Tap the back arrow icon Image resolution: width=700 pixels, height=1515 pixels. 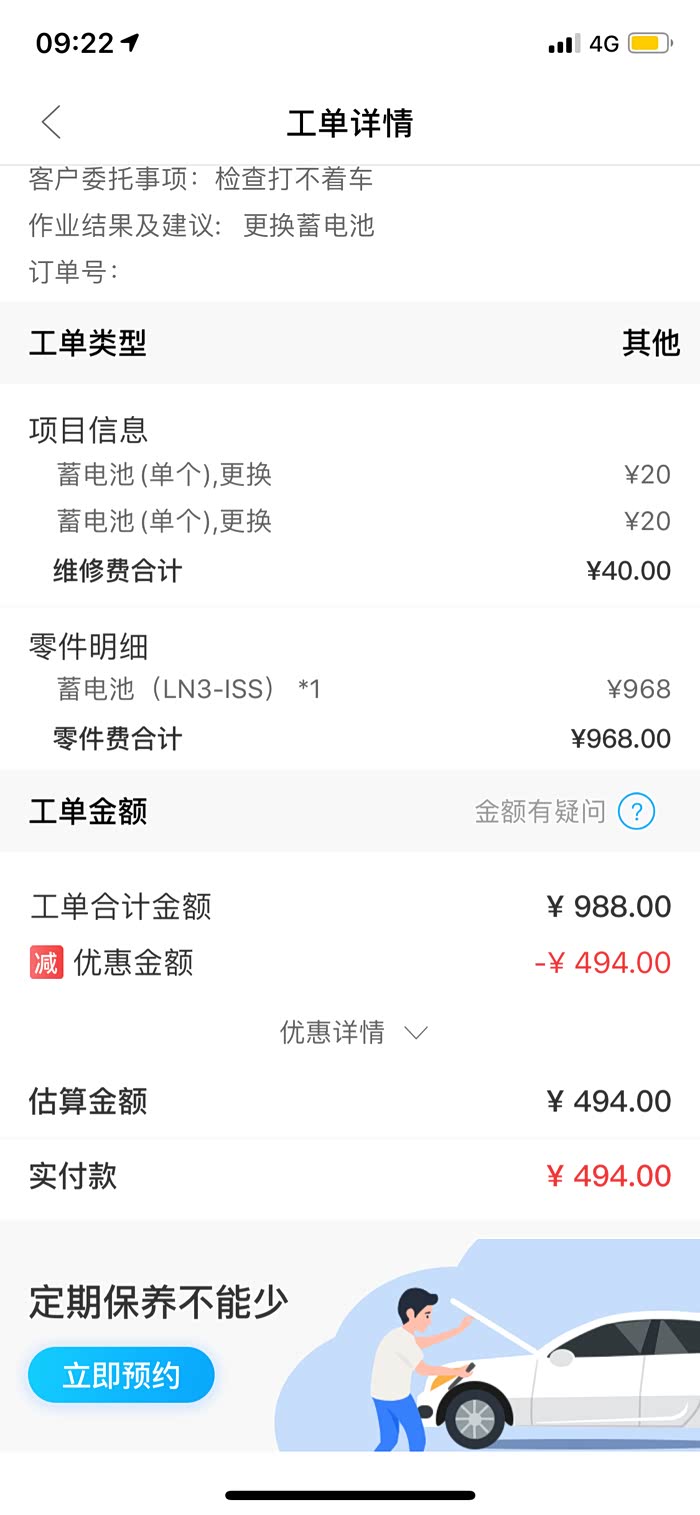coord(51,122)
